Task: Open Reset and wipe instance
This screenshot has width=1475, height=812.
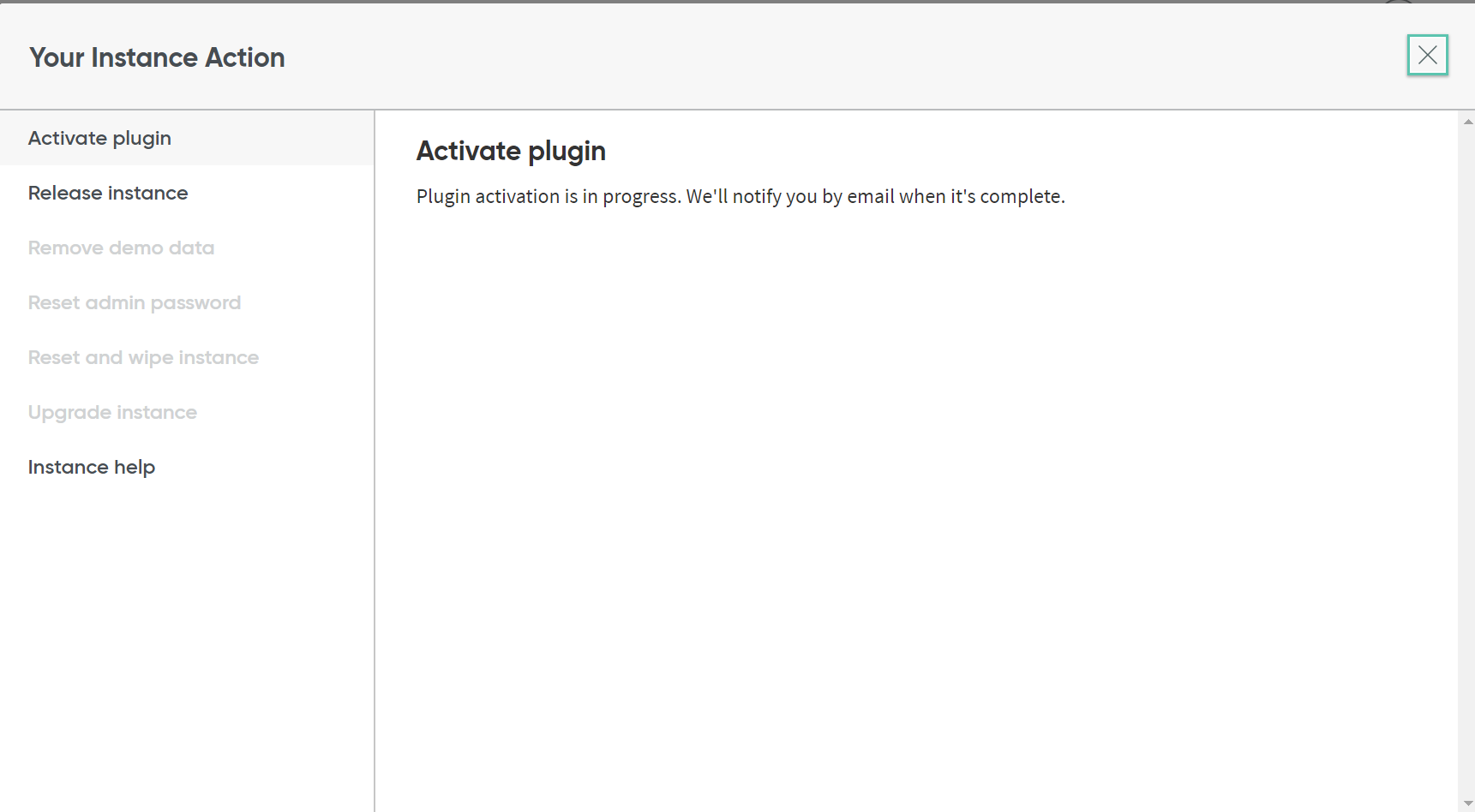Action: tap(187, 357)
